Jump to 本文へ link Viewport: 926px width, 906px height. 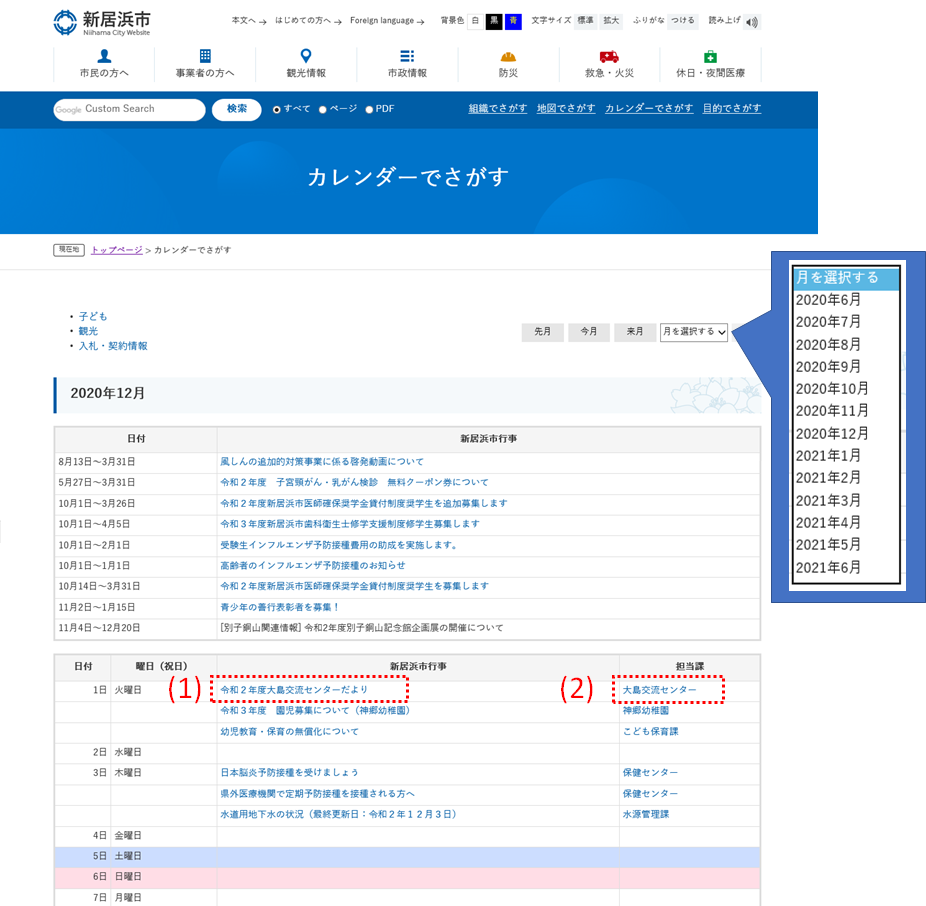coord(249,21)
